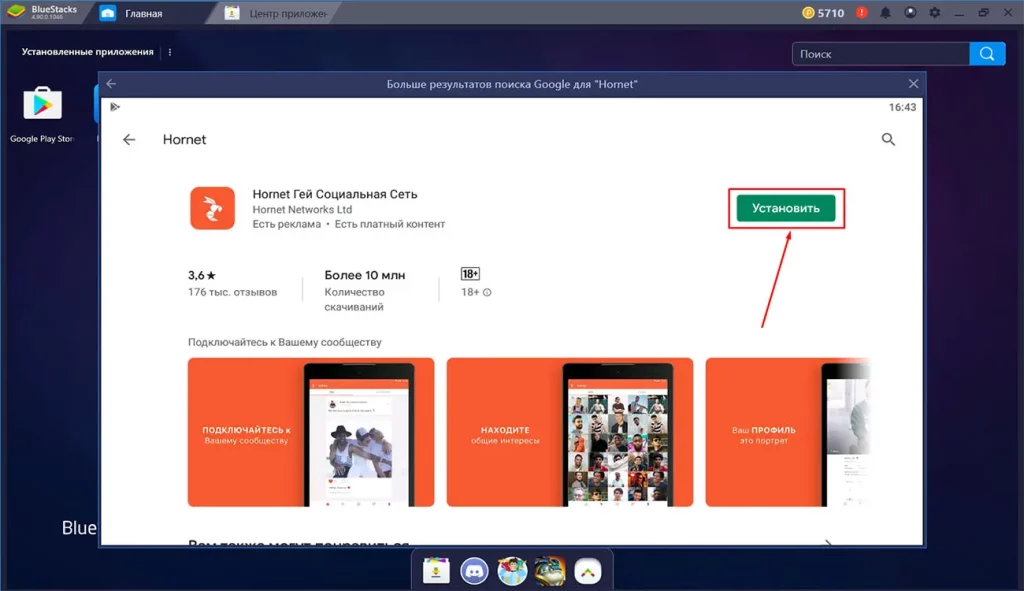Click the Подключайтесь к Вашему сообществу heading

(285, 342)
